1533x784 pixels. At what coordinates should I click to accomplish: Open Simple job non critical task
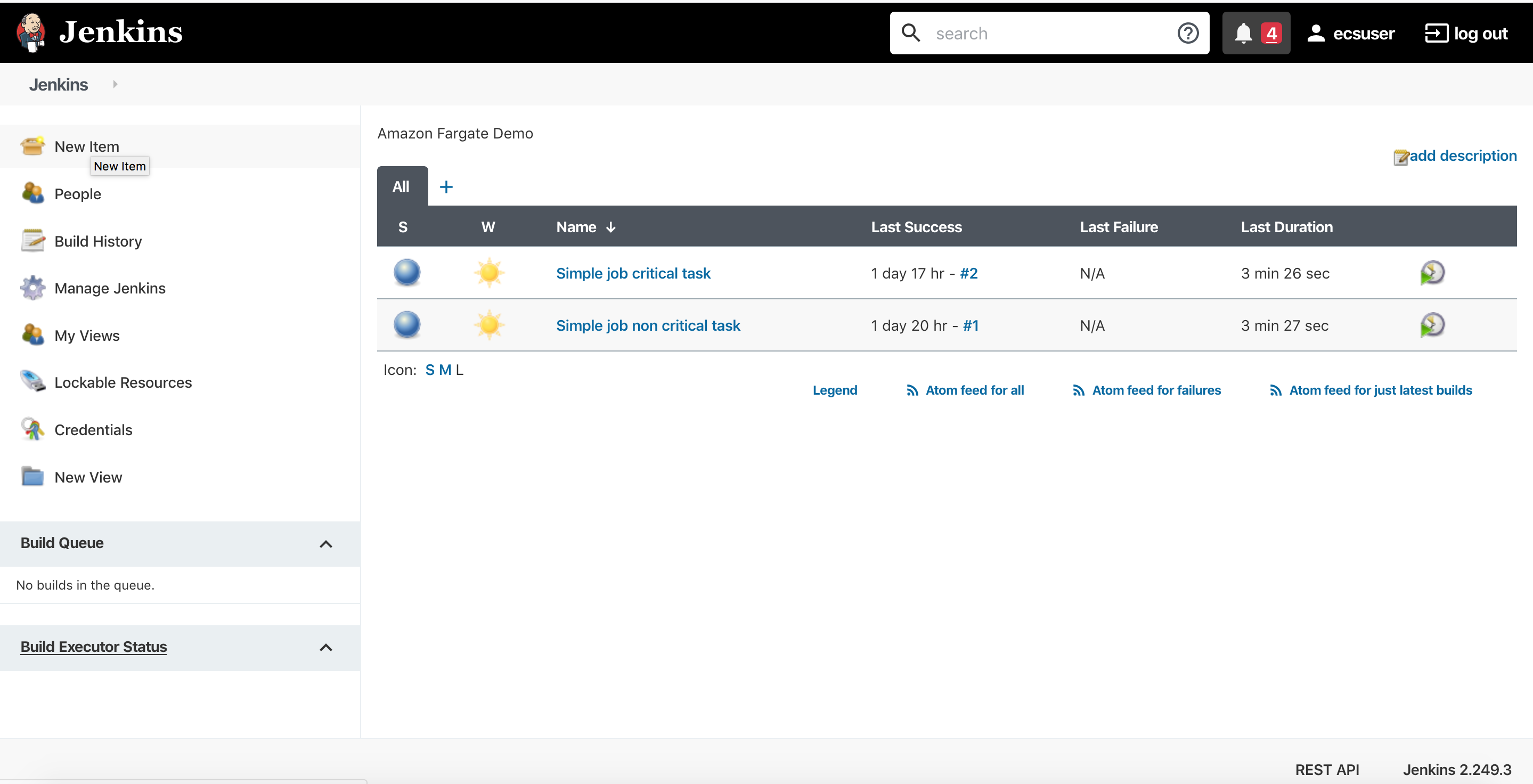coord(648,325)
